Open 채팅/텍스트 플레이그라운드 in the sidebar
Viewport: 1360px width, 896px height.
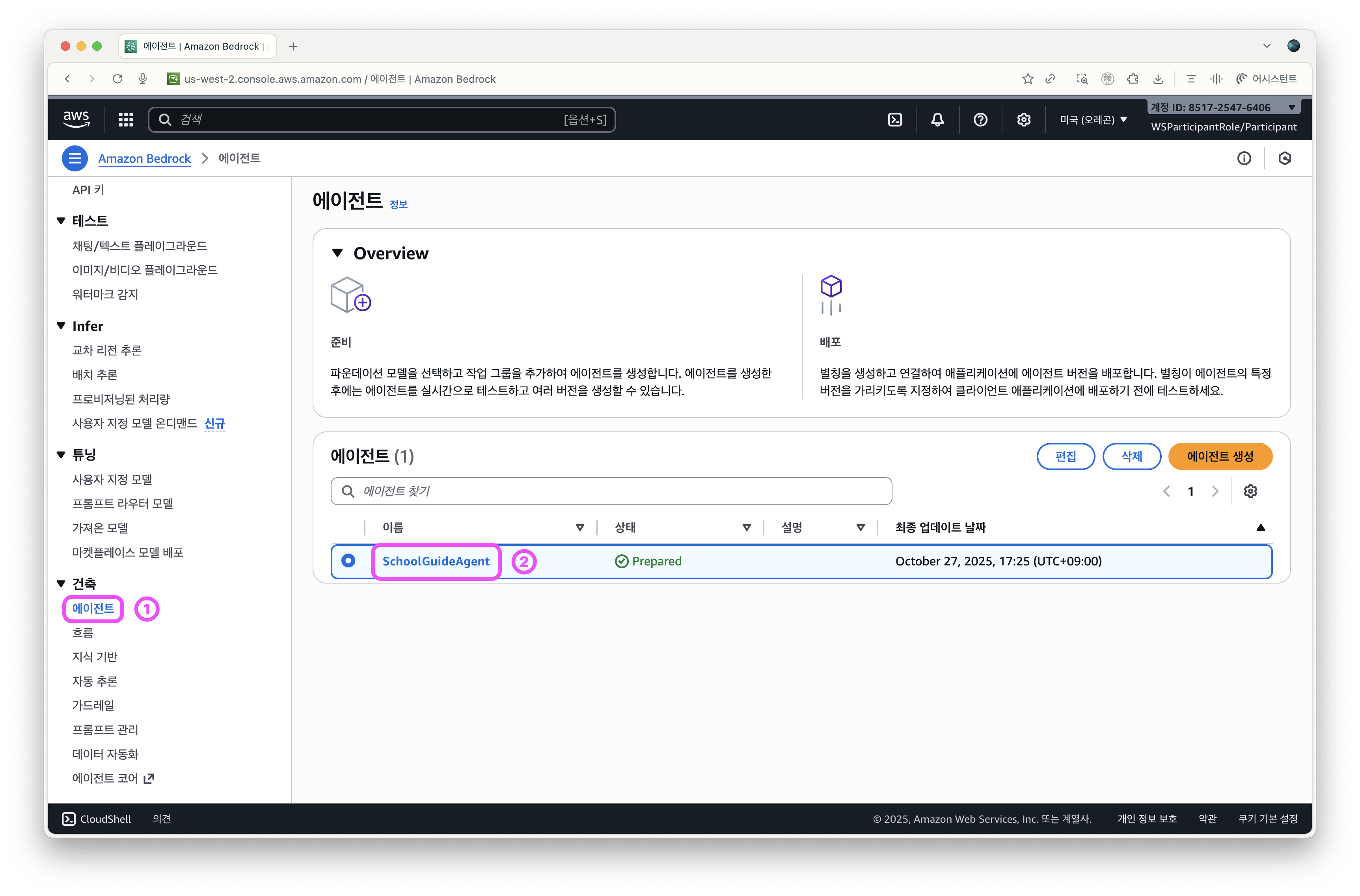(140, 246)
